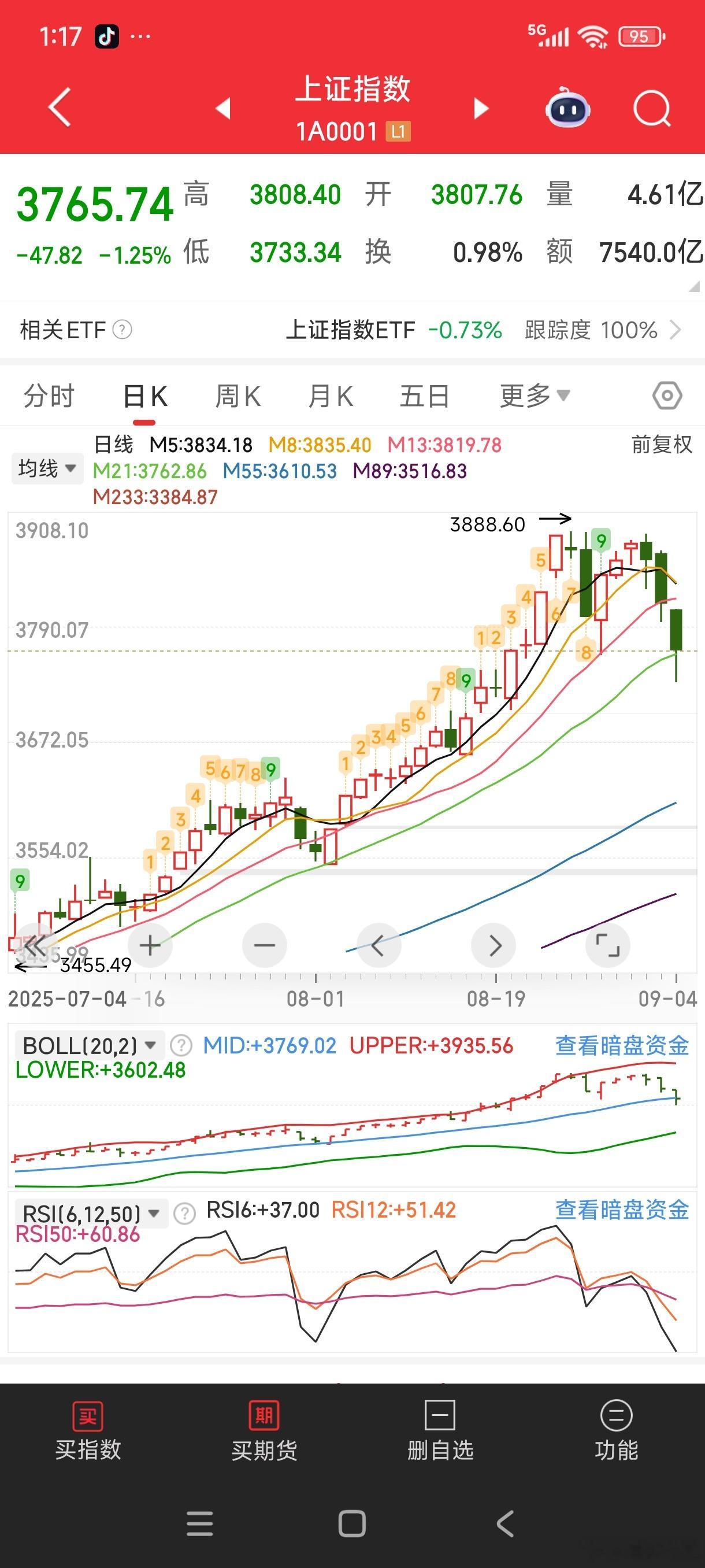The width and height of the screenshot is (705, 1568).
Task: Tap Android system back button
Action: (x=505, y=1524)
